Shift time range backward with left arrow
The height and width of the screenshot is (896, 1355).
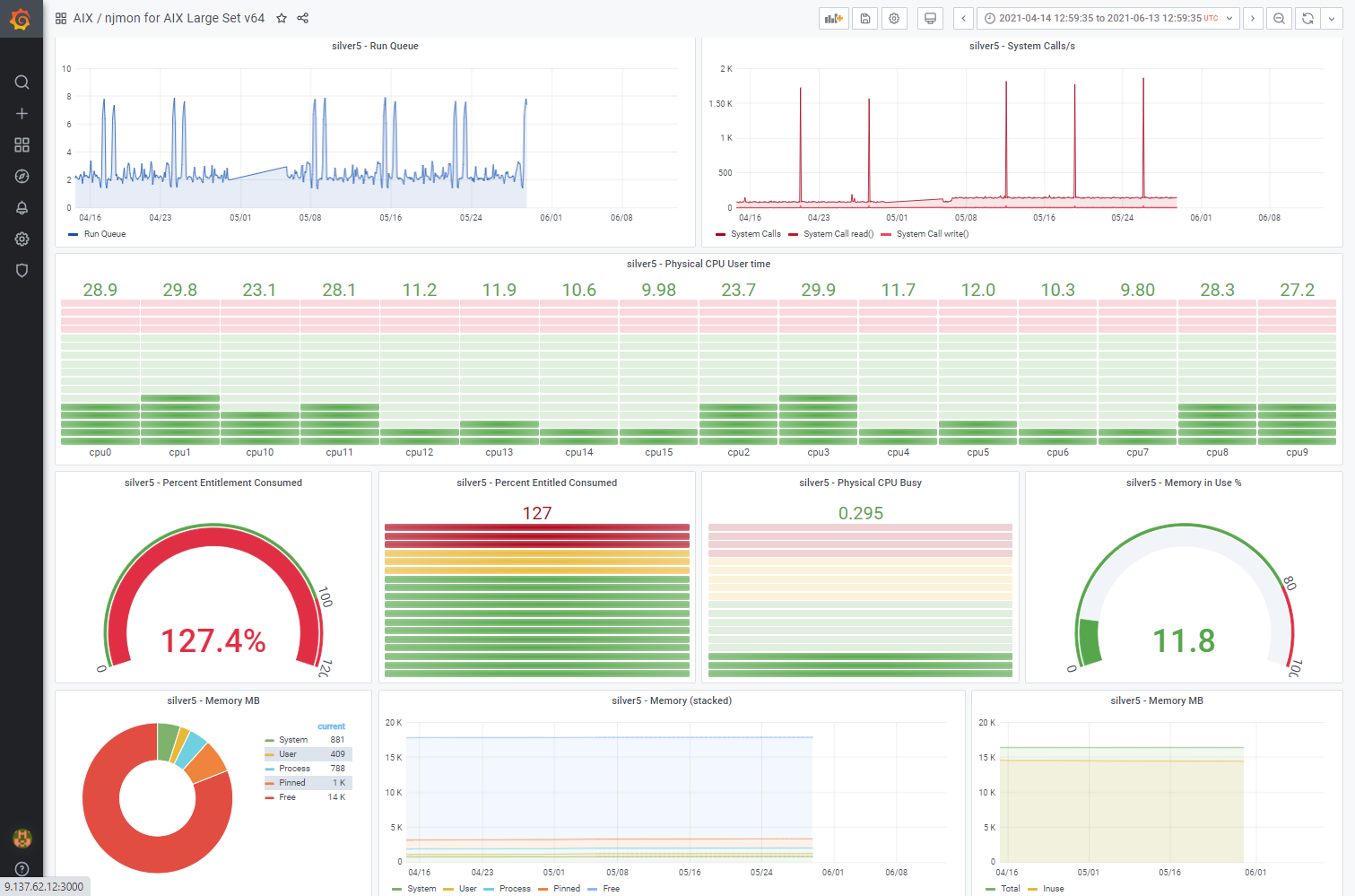tap(963, 18)
